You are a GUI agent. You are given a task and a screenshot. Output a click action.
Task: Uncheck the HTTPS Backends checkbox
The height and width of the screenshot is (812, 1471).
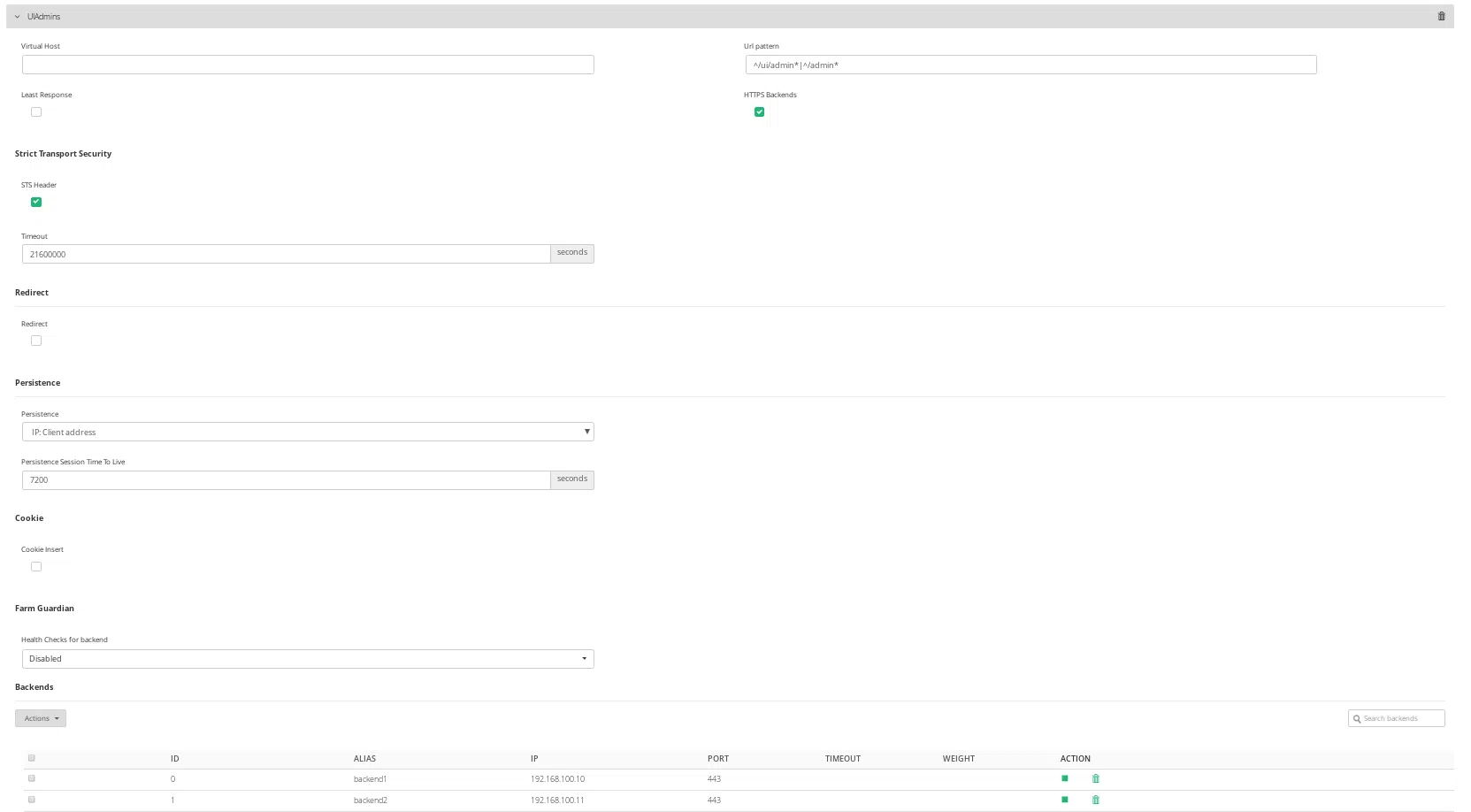point(759,112)
